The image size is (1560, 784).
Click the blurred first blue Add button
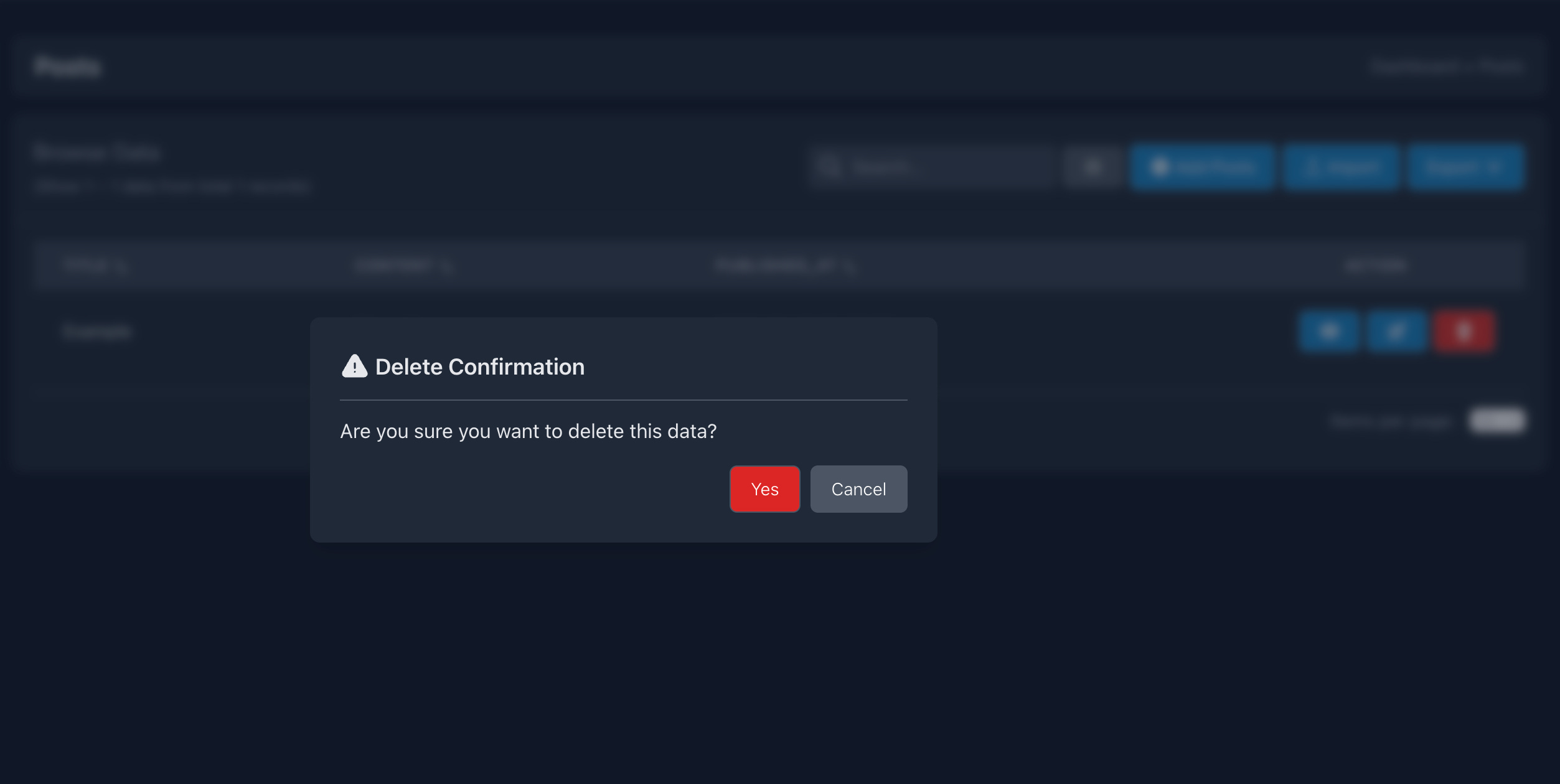click(x=1203, y=167)
